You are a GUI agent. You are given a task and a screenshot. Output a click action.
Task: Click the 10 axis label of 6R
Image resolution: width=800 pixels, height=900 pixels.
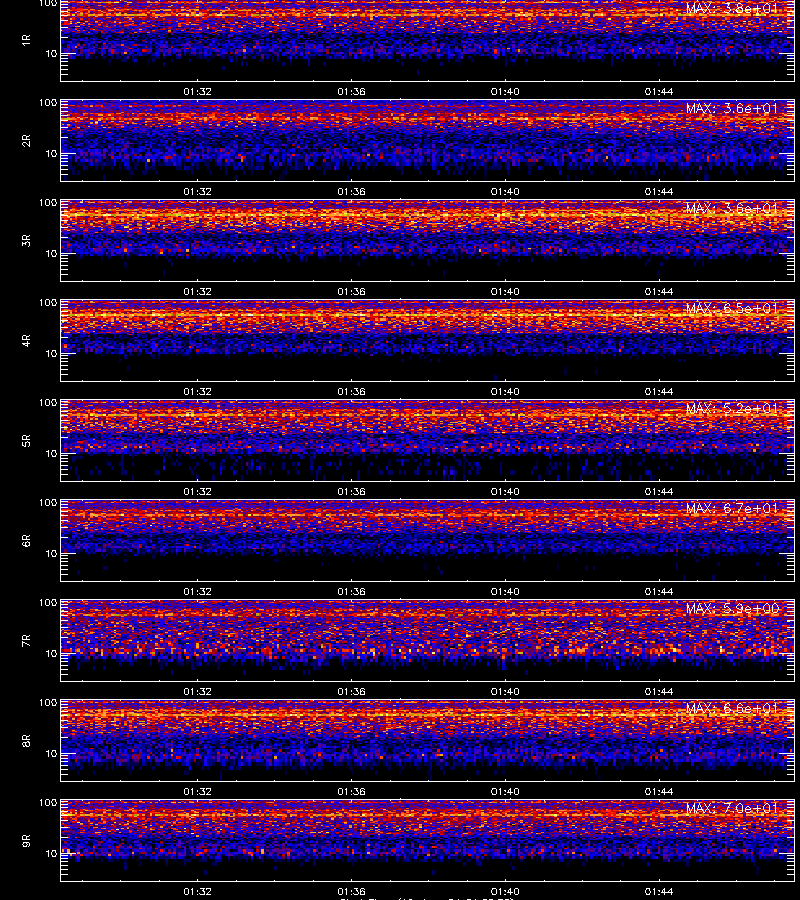[51, 554]
